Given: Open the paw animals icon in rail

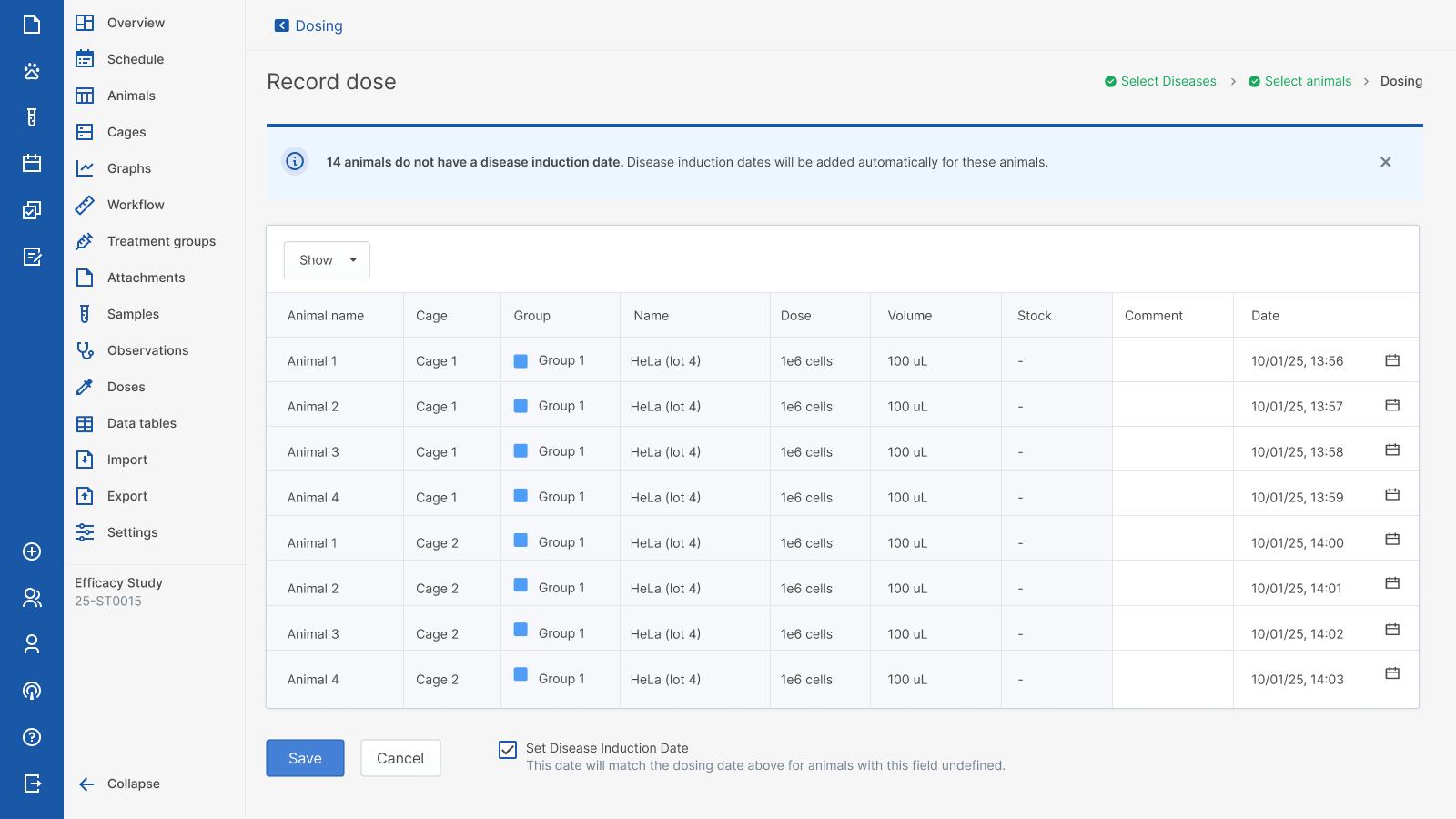Looking at the screenshot, I should [32, 71].
